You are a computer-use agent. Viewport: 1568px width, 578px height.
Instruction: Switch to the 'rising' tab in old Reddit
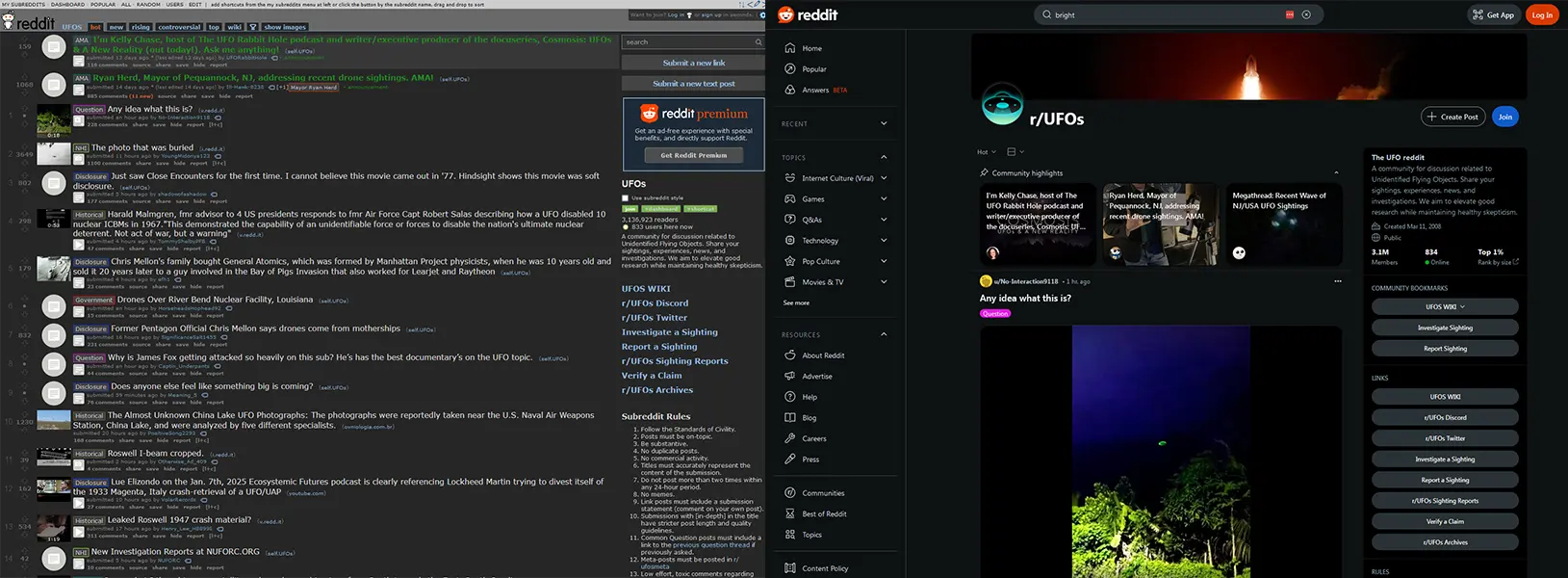[141, 27]
